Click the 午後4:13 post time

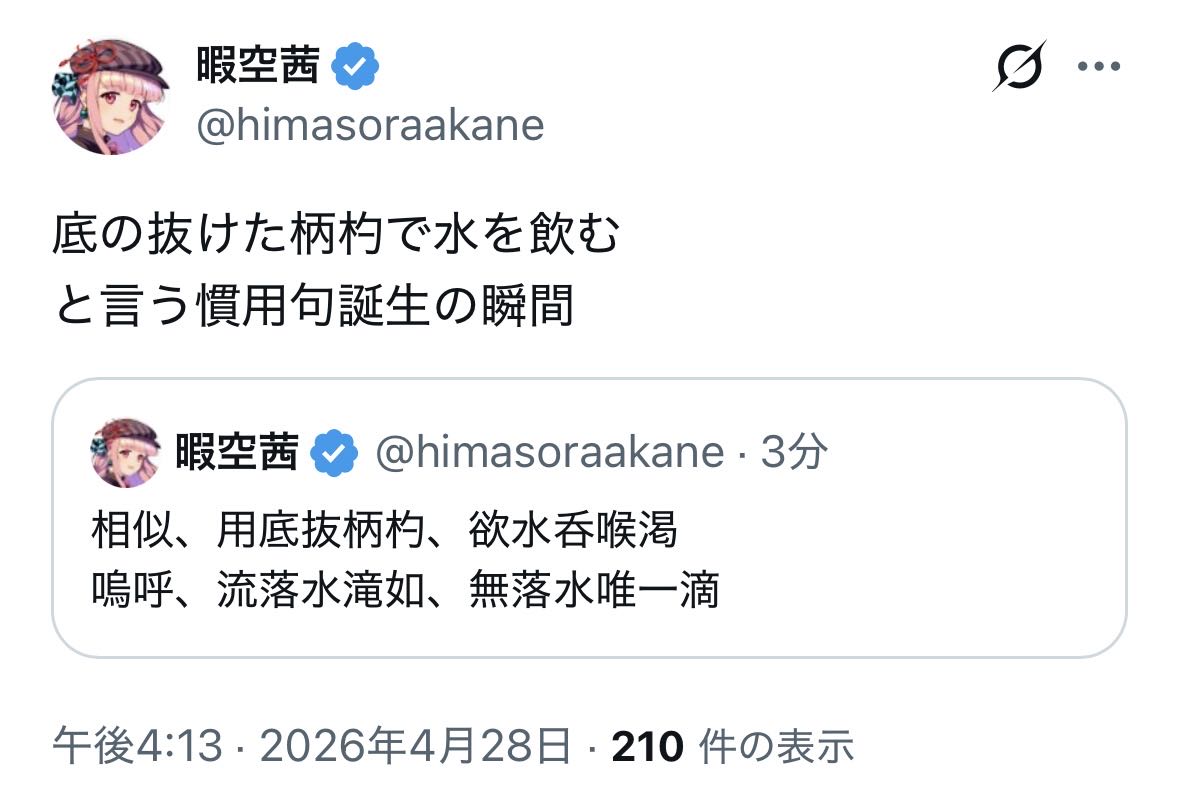tap(137, 746)
